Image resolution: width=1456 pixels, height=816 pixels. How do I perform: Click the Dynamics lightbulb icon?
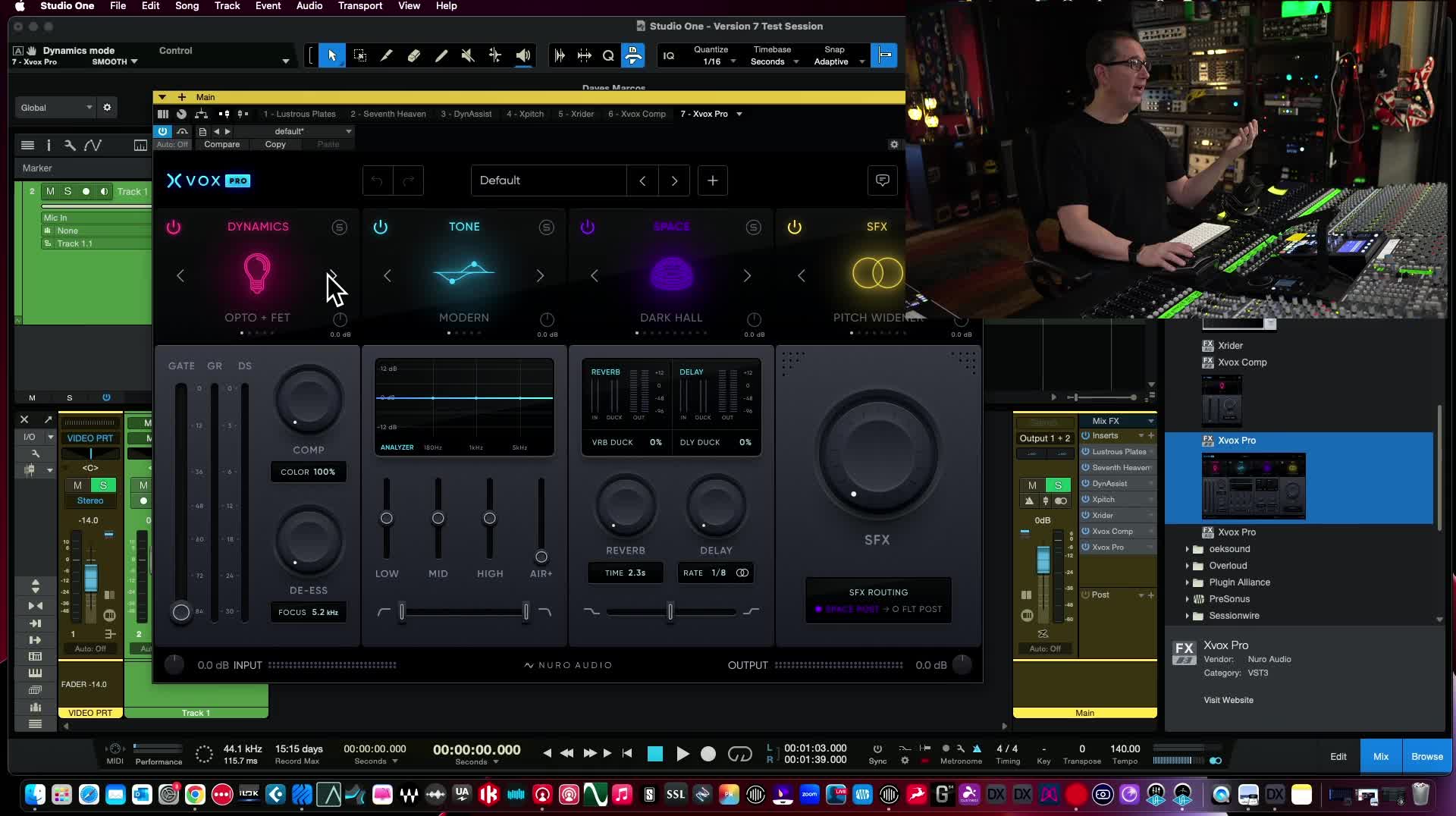coord(257,273)
